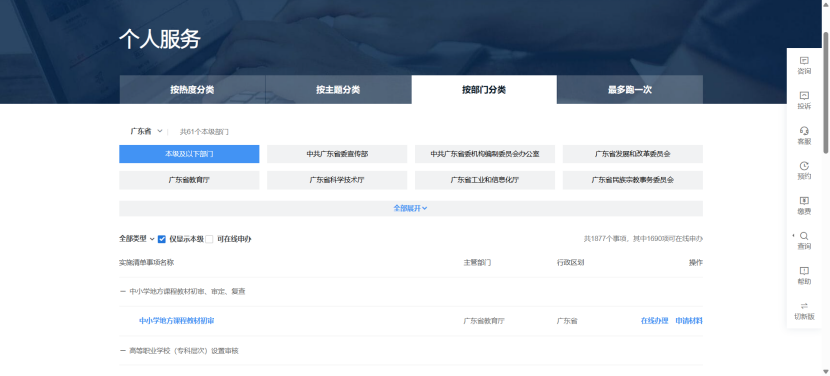
Task: Expand all departments with 全部展开
Action: (x=410, y=209)
